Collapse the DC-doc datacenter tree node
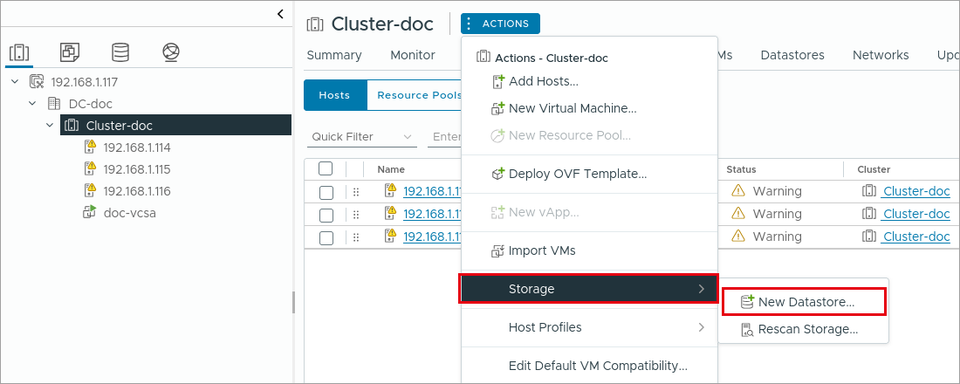This screenshot has height=384, width=960. pos(32,104)
